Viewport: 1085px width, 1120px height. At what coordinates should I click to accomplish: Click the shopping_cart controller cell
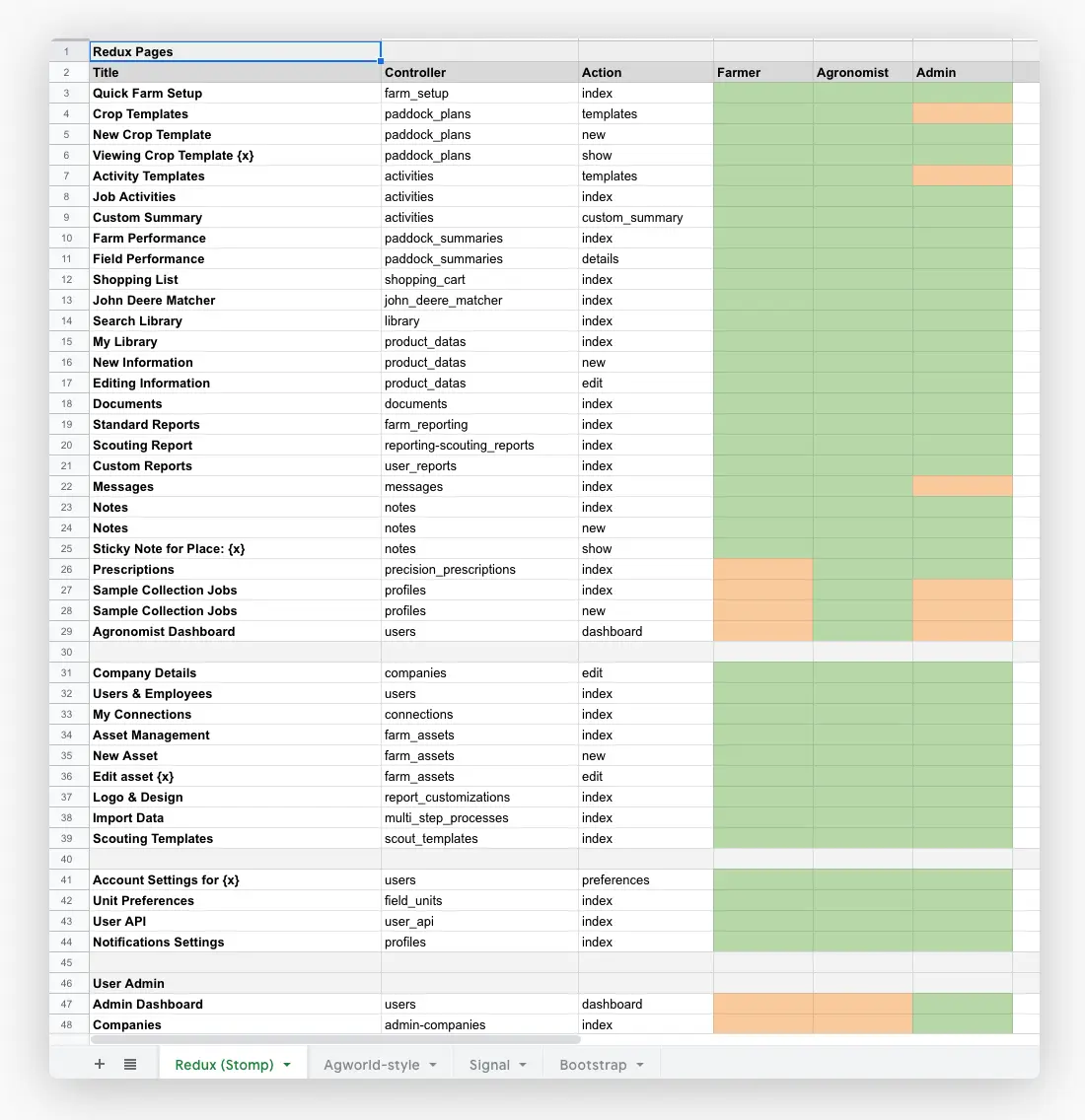pyautogui.click(x=479, y=279)
